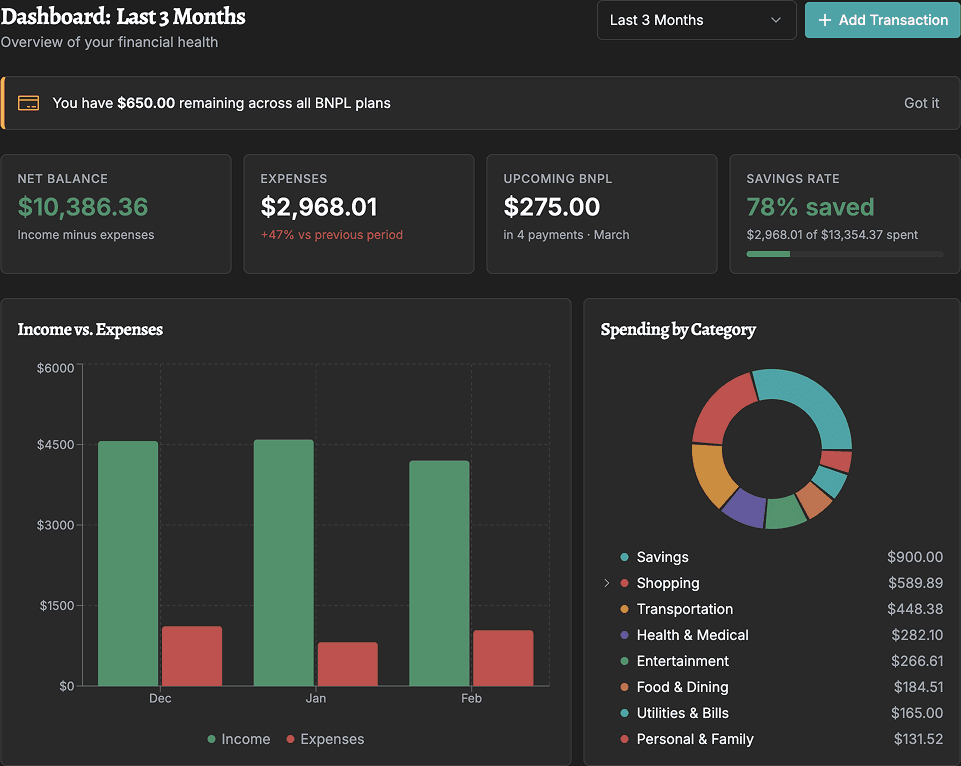Click the Personal & Family category dot
The height and width of the screenshot is (766, 961).
click(625, 739)
